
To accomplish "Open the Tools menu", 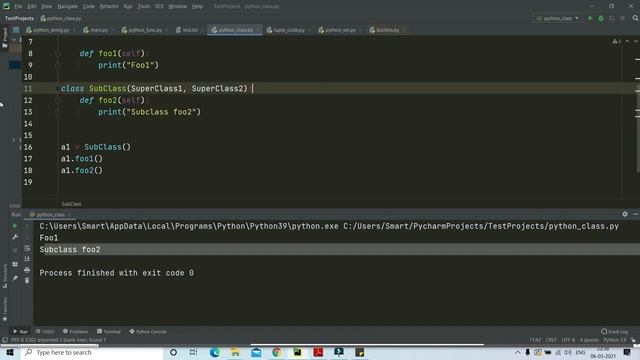I will 143,6.
